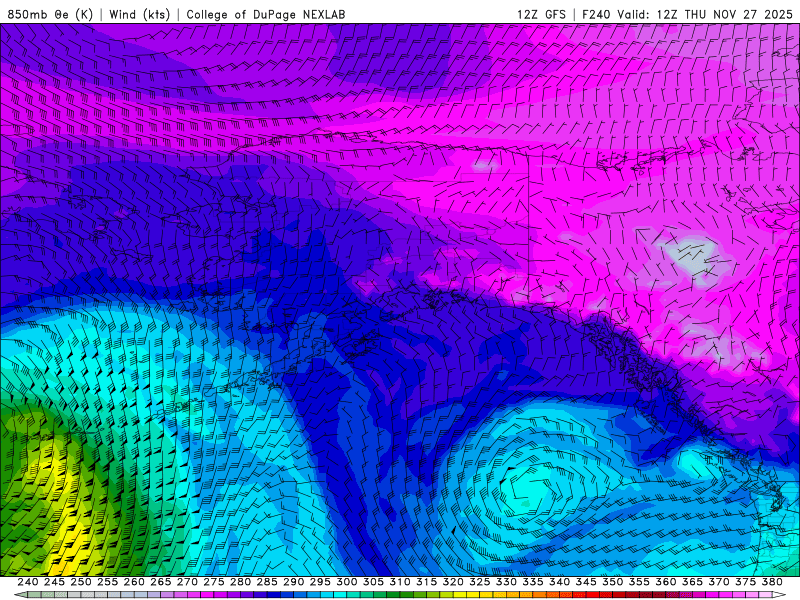Click the 345 scale label

pyautogui.click(x=586, y=582)
